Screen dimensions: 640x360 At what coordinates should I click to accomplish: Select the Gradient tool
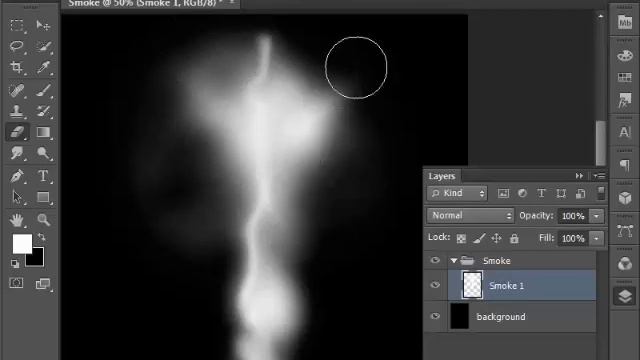pos(43,132)
